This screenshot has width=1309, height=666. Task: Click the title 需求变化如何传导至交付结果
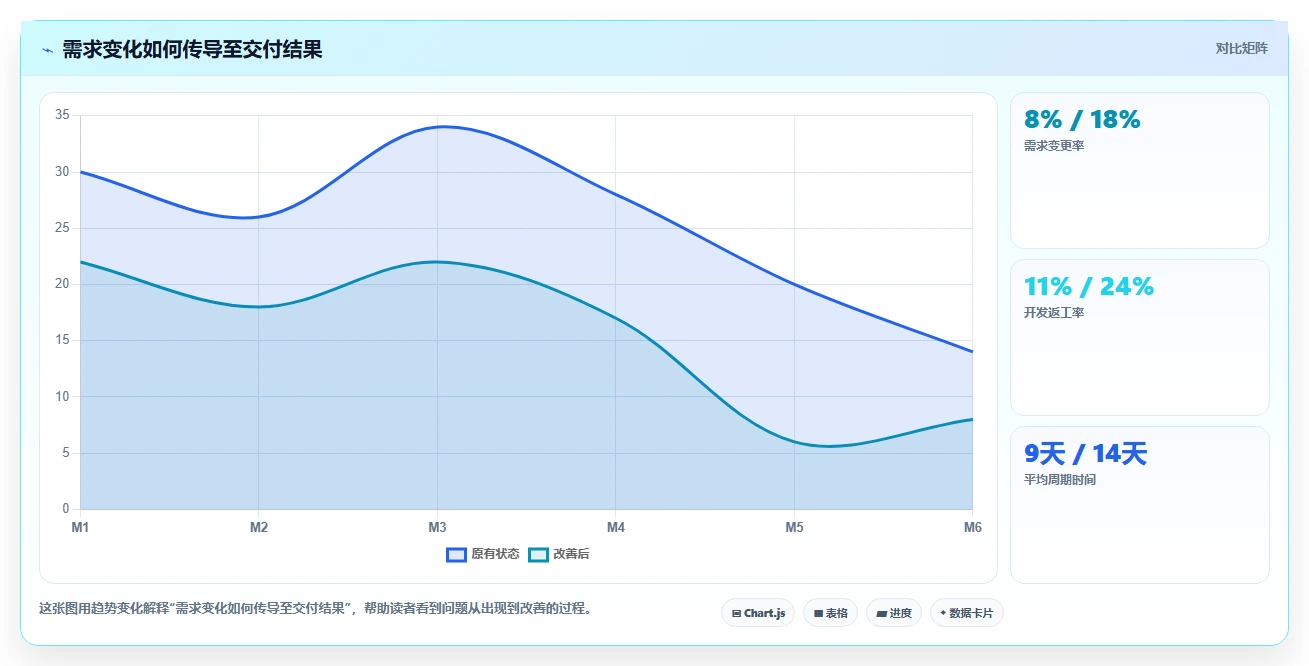pyautogui.click(x=192, y=50)
